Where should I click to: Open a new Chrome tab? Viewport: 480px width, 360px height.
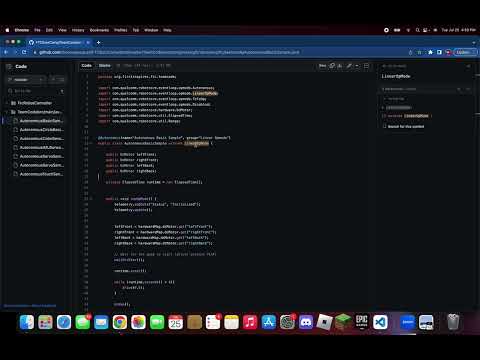(x=98, y=42)
